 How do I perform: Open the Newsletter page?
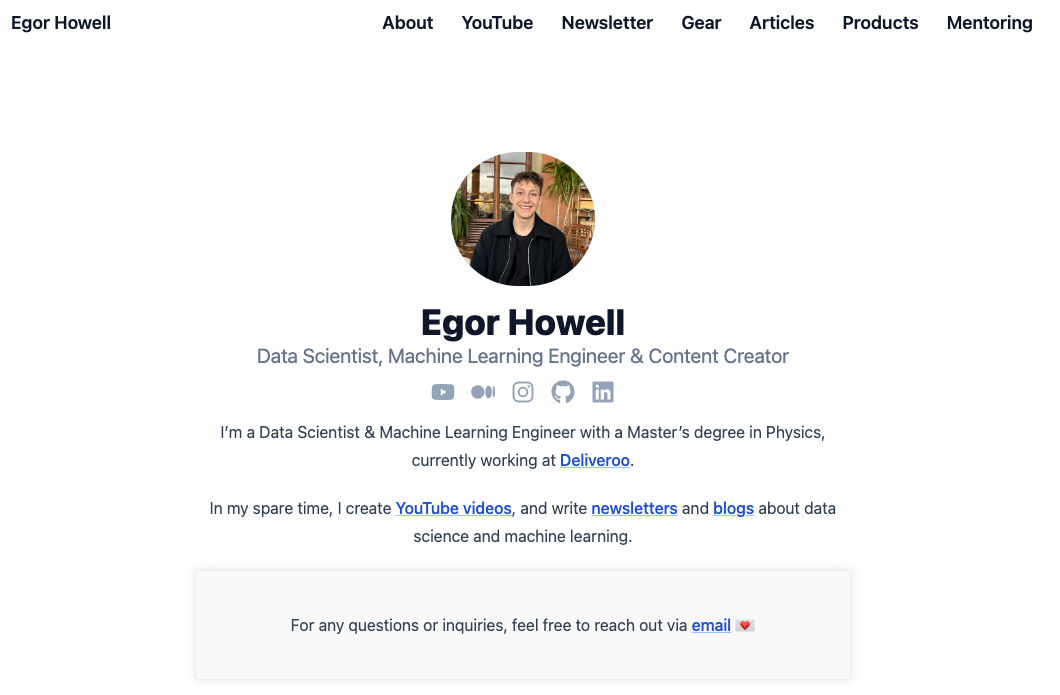pyautogui.click(x=607, y=23)
